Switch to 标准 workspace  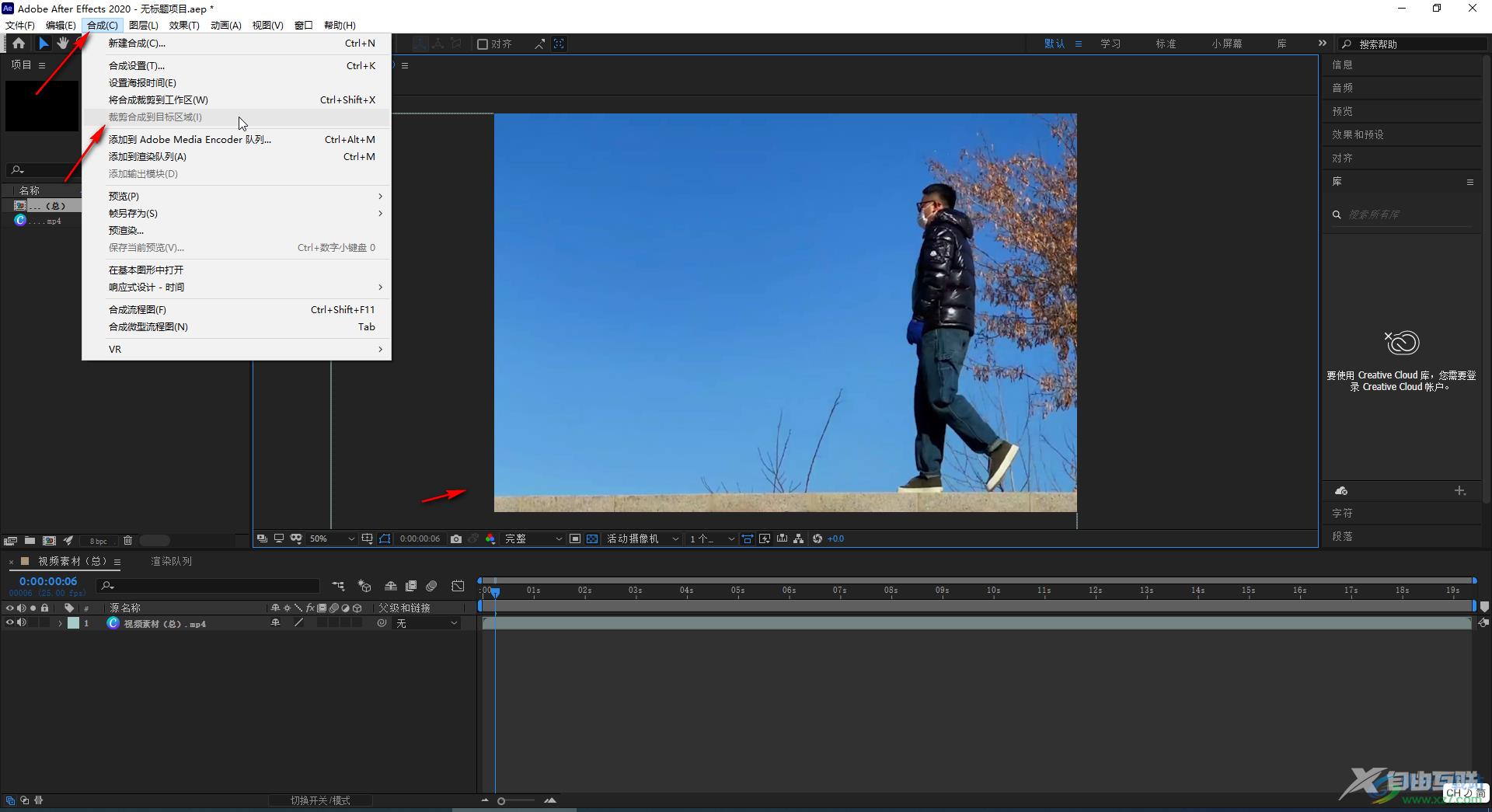tap(1166, 44)
